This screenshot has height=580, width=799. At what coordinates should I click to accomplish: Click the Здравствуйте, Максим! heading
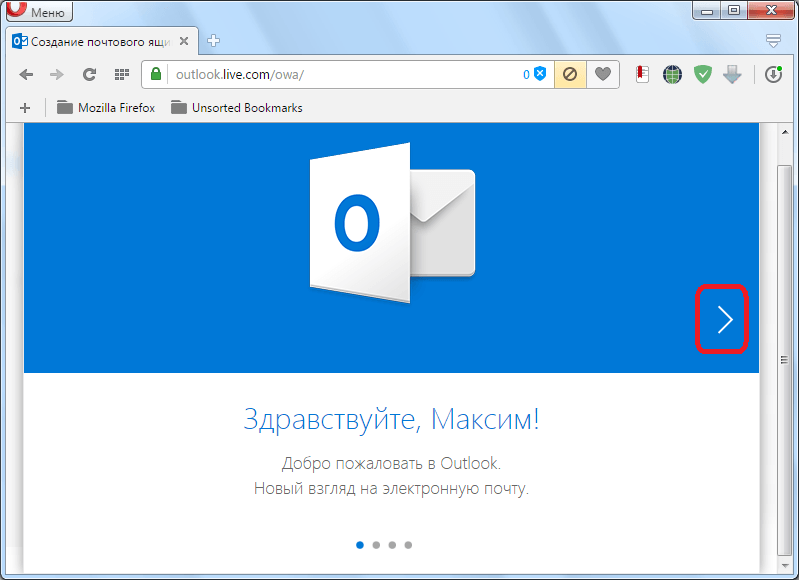(x=391, y=419)
